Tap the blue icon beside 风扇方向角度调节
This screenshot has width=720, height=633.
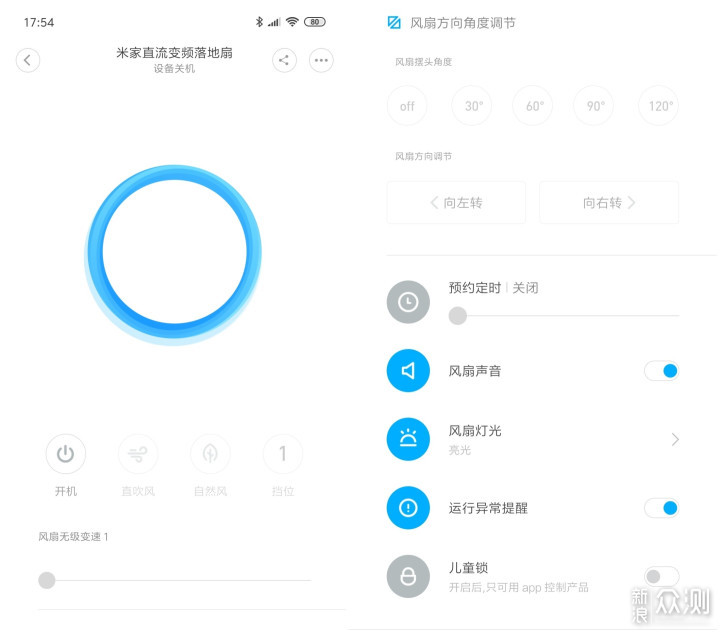pos(394,22)
